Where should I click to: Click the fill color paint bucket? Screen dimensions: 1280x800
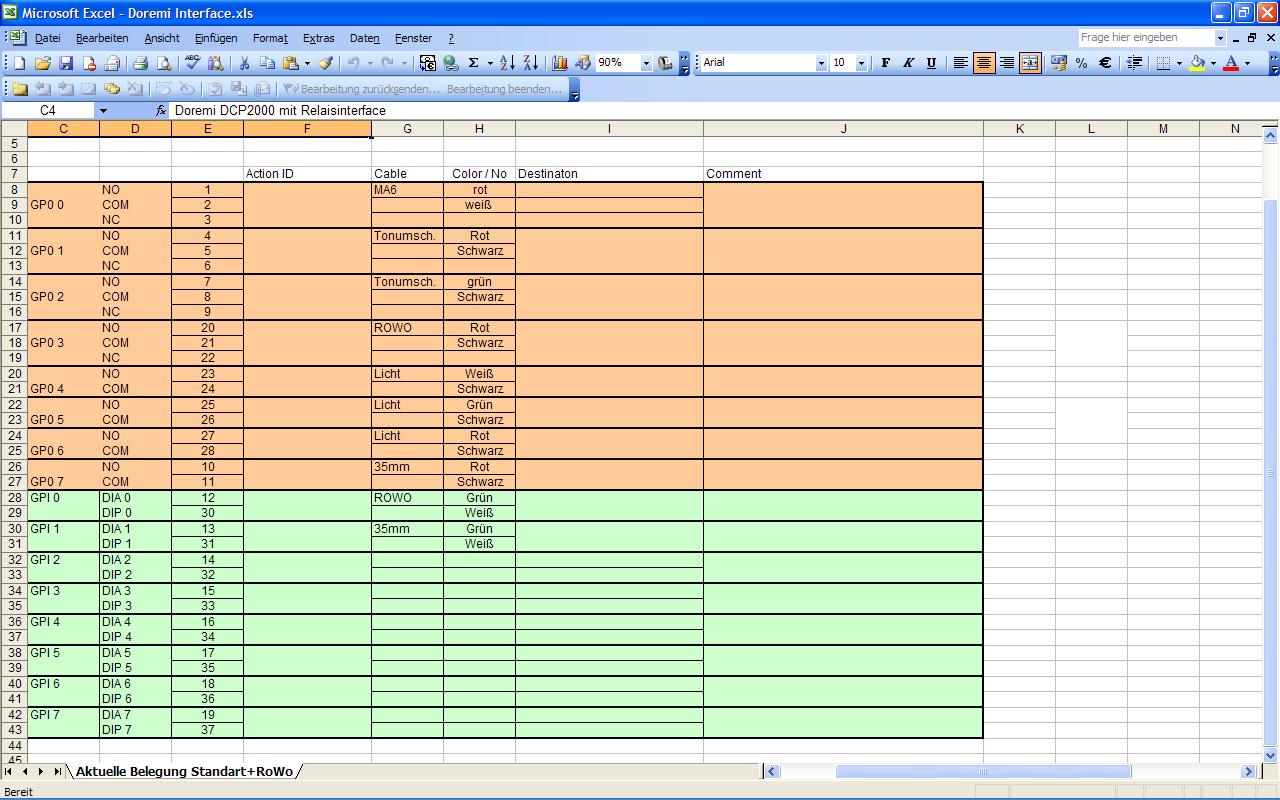[x=1196, y=63]
